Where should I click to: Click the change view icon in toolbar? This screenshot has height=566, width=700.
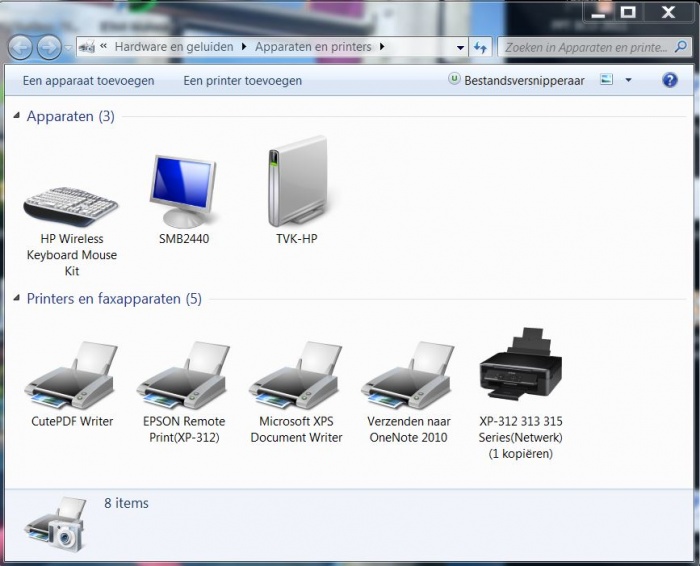(606, 80)
